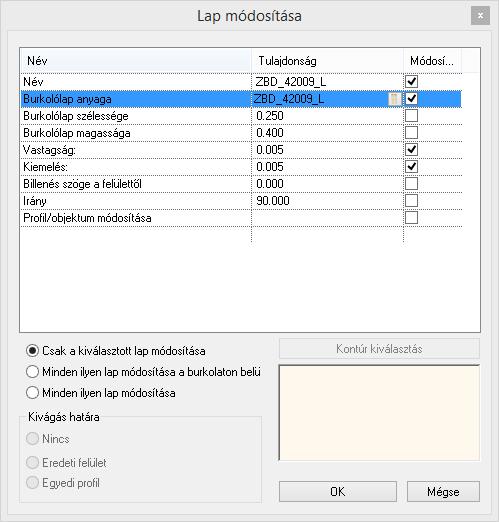Click the Vastagság value 0.005
The image size is (499, 522).
coord(270,150)
